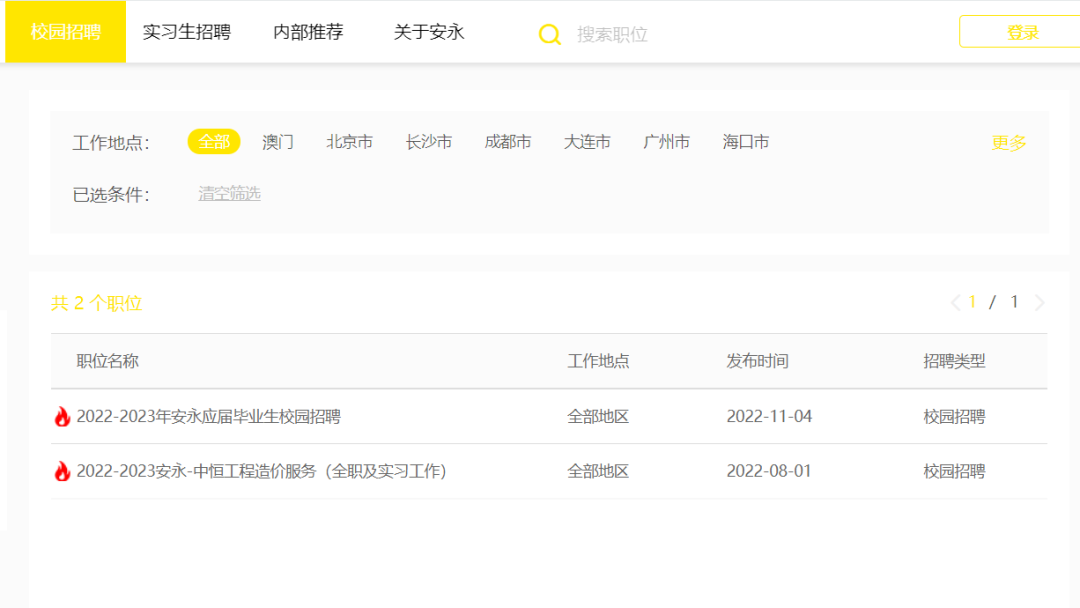
Task: Click 全部地区 in the 2022-11-04 row
Action: tap(598, 417)
